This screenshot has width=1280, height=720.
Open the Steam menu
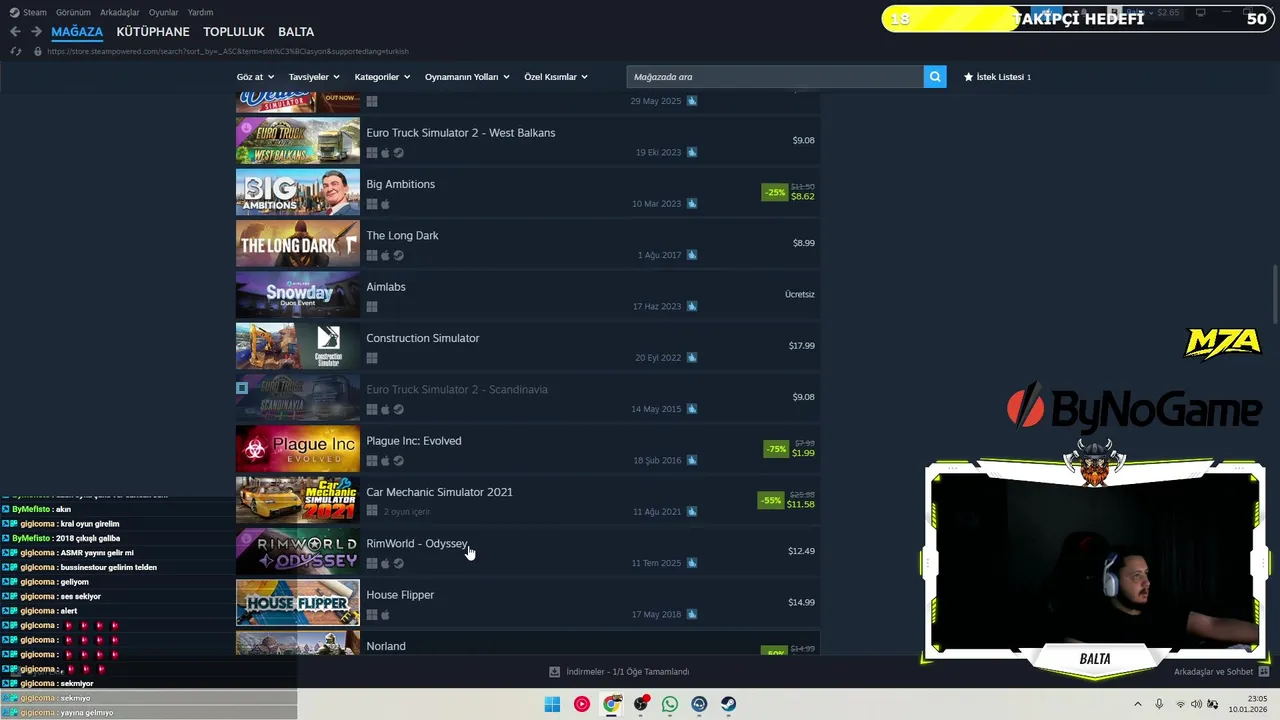[28, 12]
